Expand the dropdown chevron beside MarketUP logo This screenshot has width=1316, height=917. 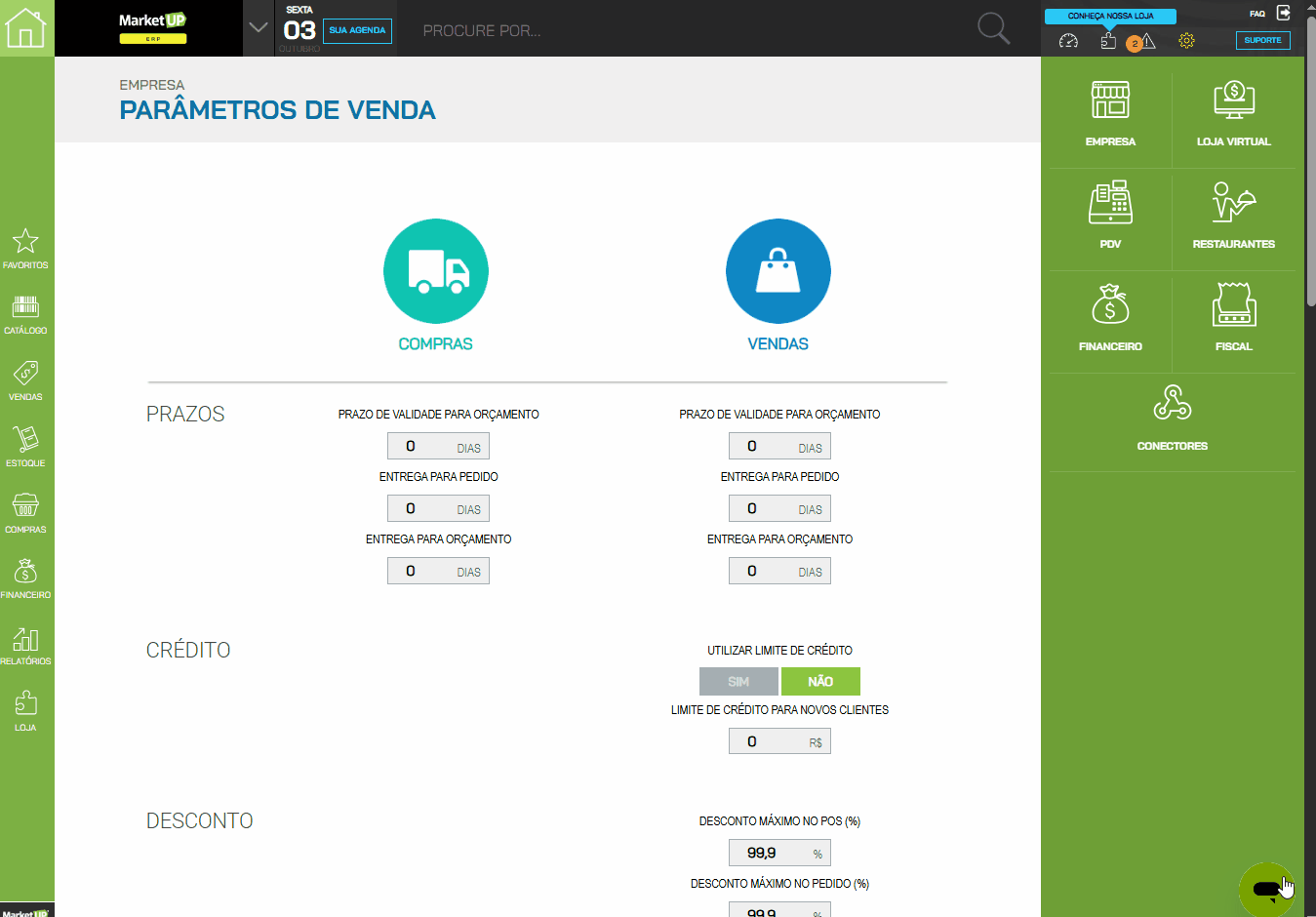259,27
